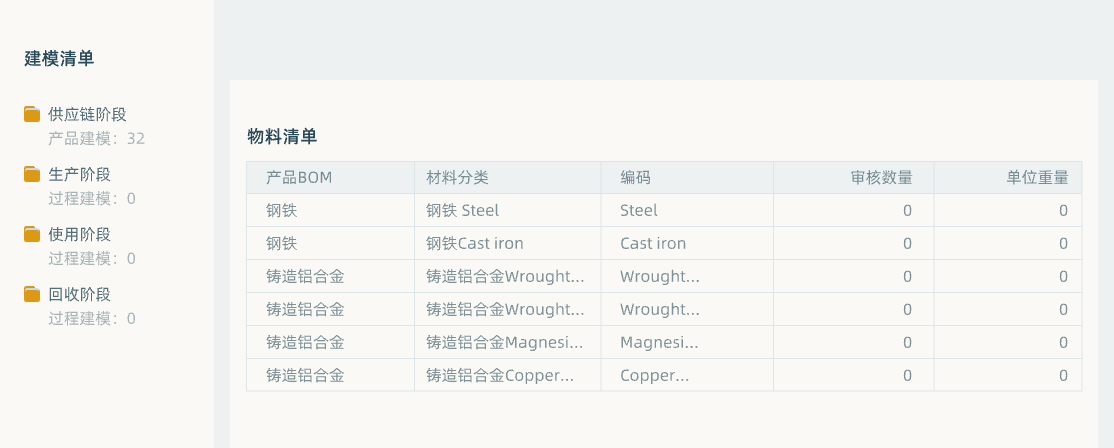Click the 生产阶段 folder icon
1114x448 pixels.
coord(31,174)
